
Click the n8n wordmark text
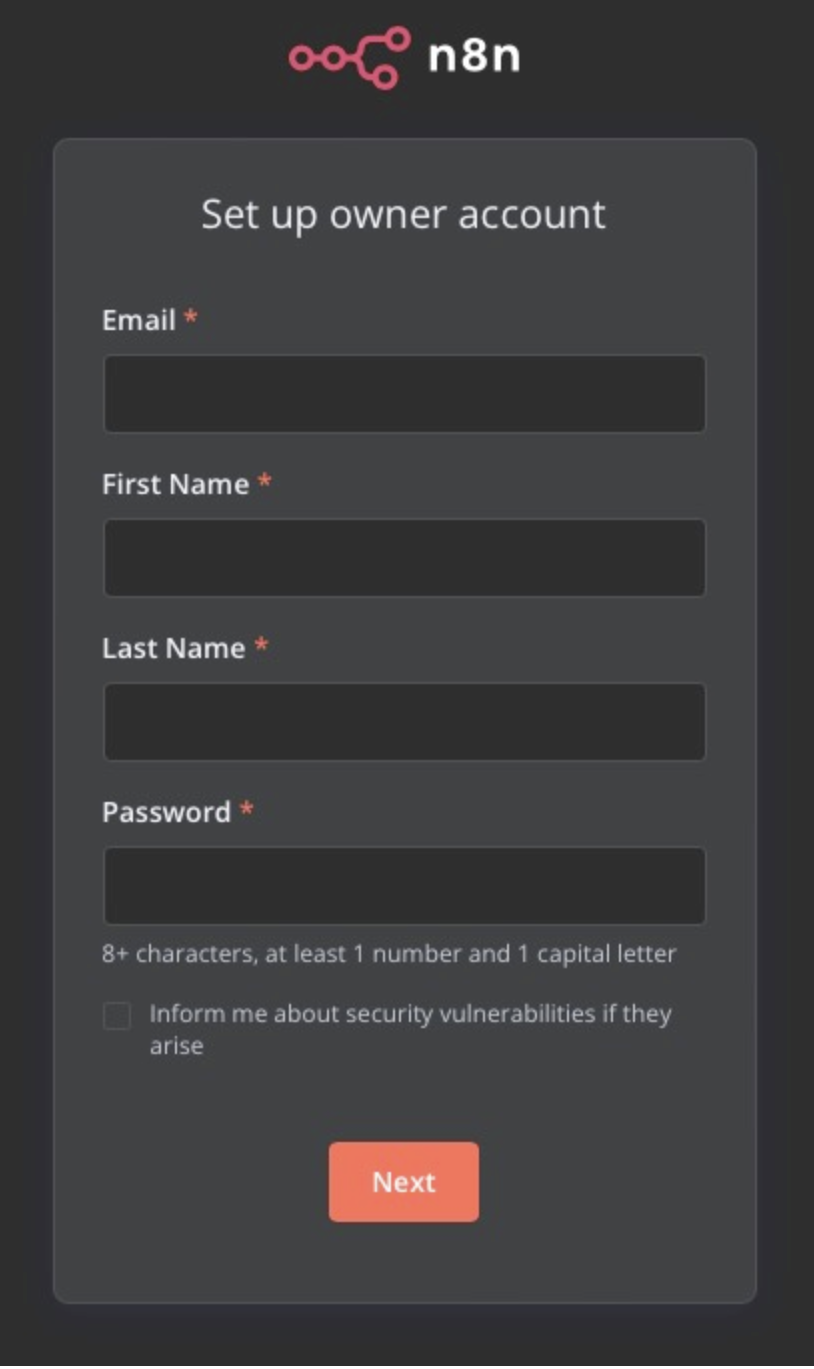point(474,57)
